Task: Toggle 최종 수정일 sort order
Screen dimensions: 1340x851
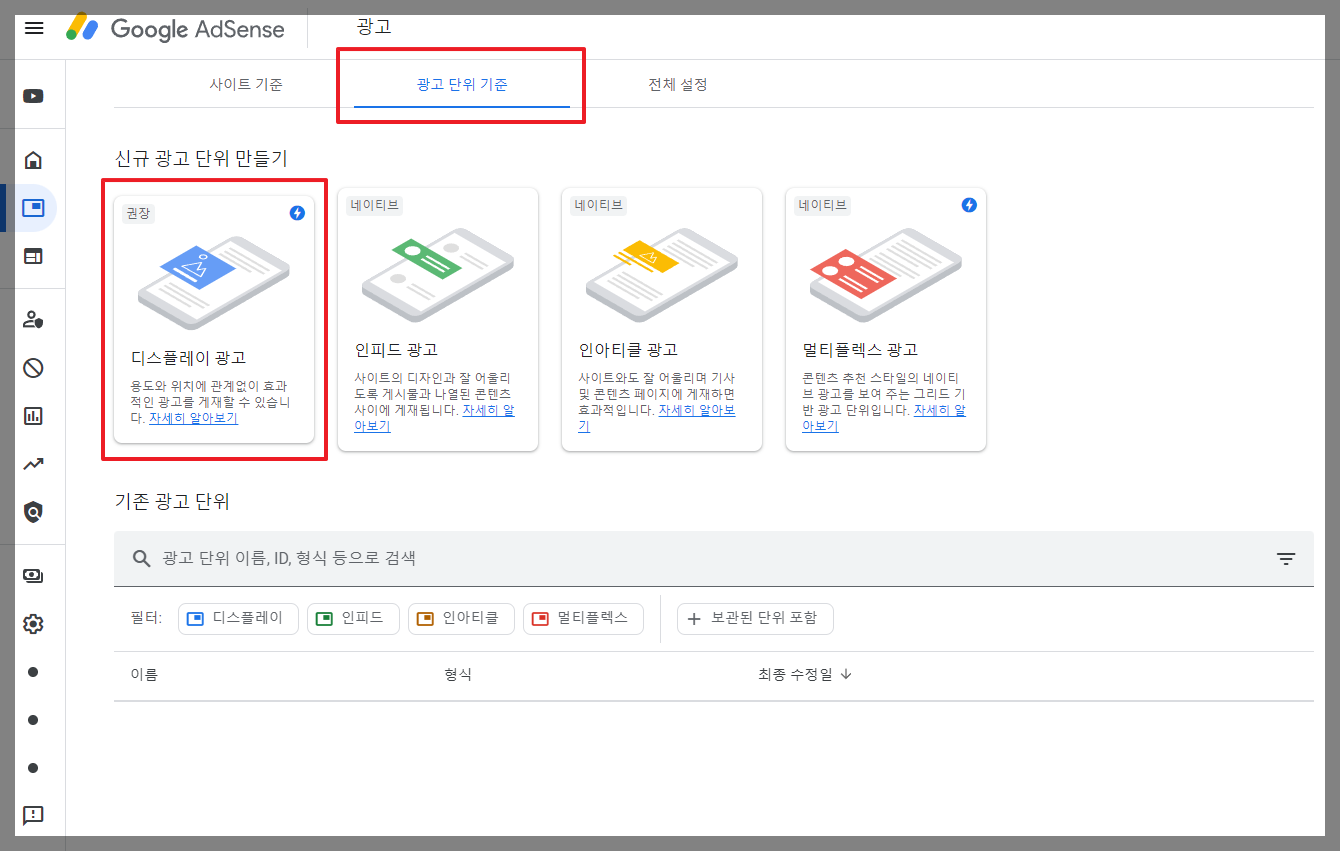Action: pyautogui.click(x=805, y=674)
